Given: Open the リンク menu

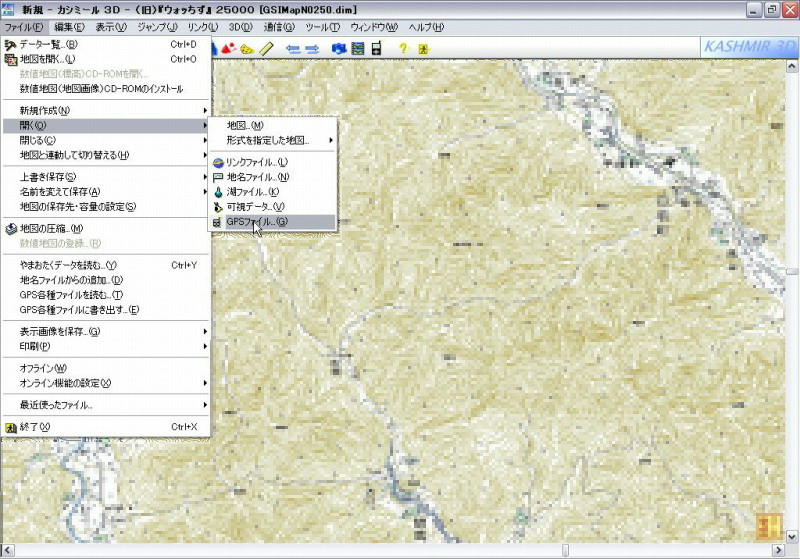Looking at the screenshot, I should tap(203, 27).
